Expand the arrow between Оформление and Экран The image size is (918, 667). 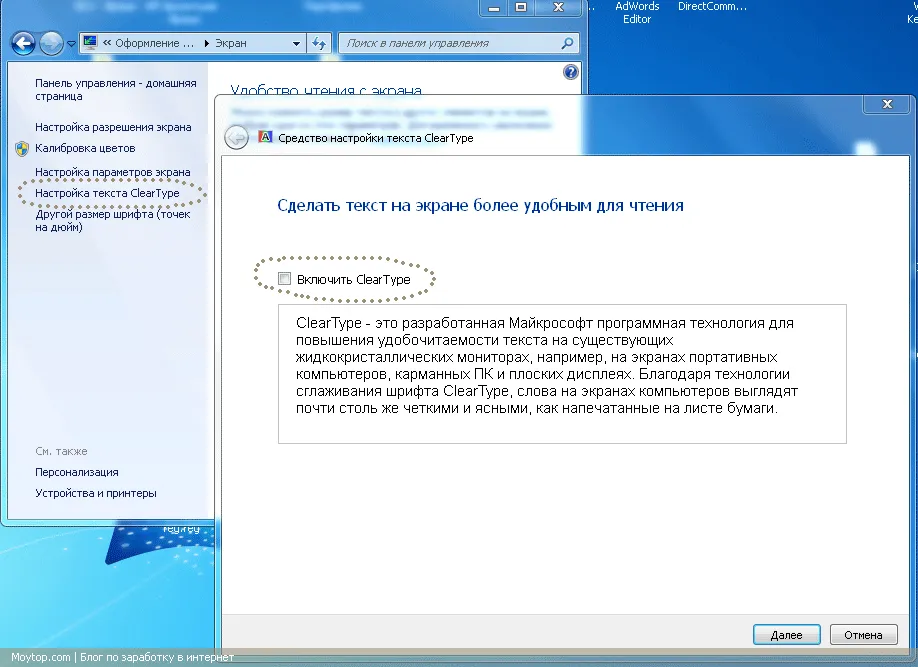click(207, 43)
